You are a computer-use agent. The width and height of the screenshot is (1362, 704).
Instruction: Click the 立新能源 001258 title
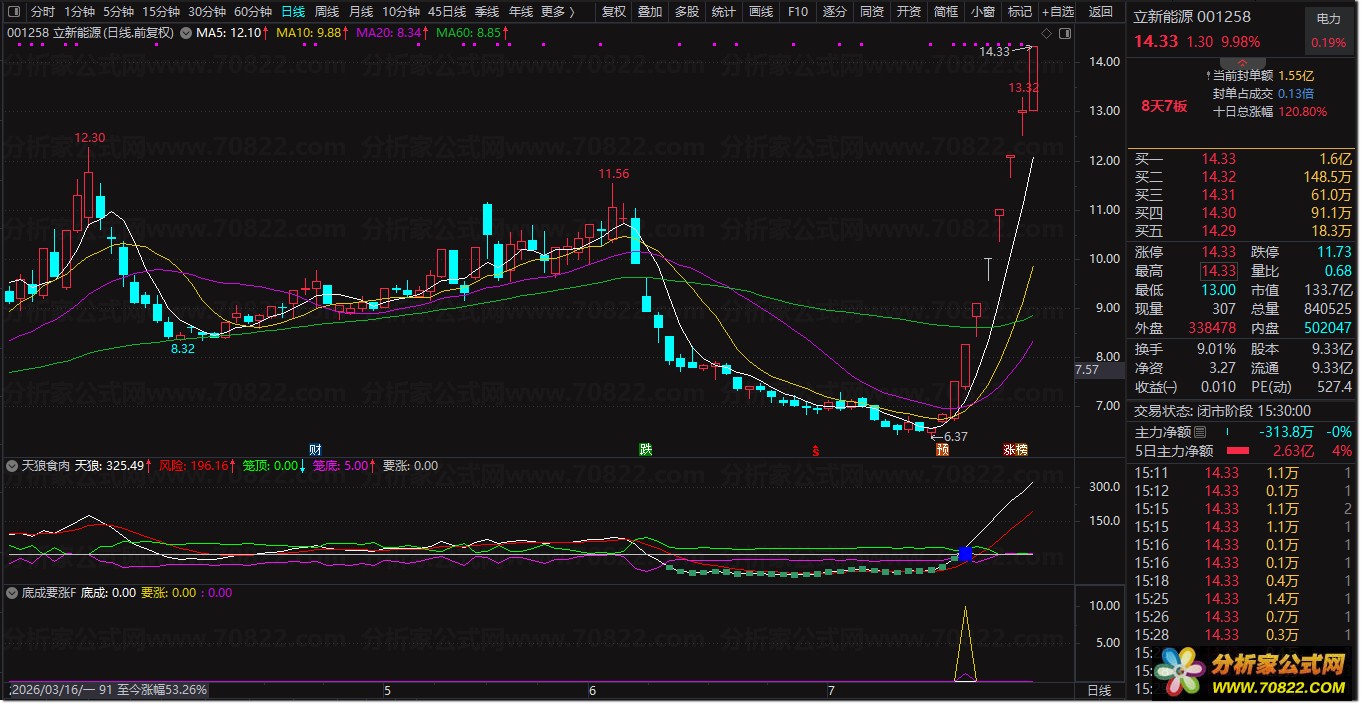1192,17
